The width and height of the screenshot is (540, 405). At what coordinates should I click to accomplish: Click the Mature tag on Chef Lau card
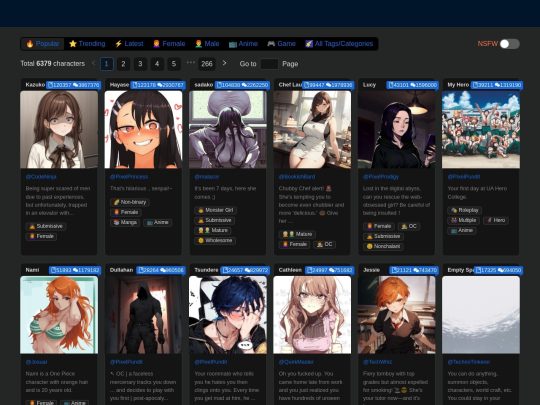(x=297, y=234)
